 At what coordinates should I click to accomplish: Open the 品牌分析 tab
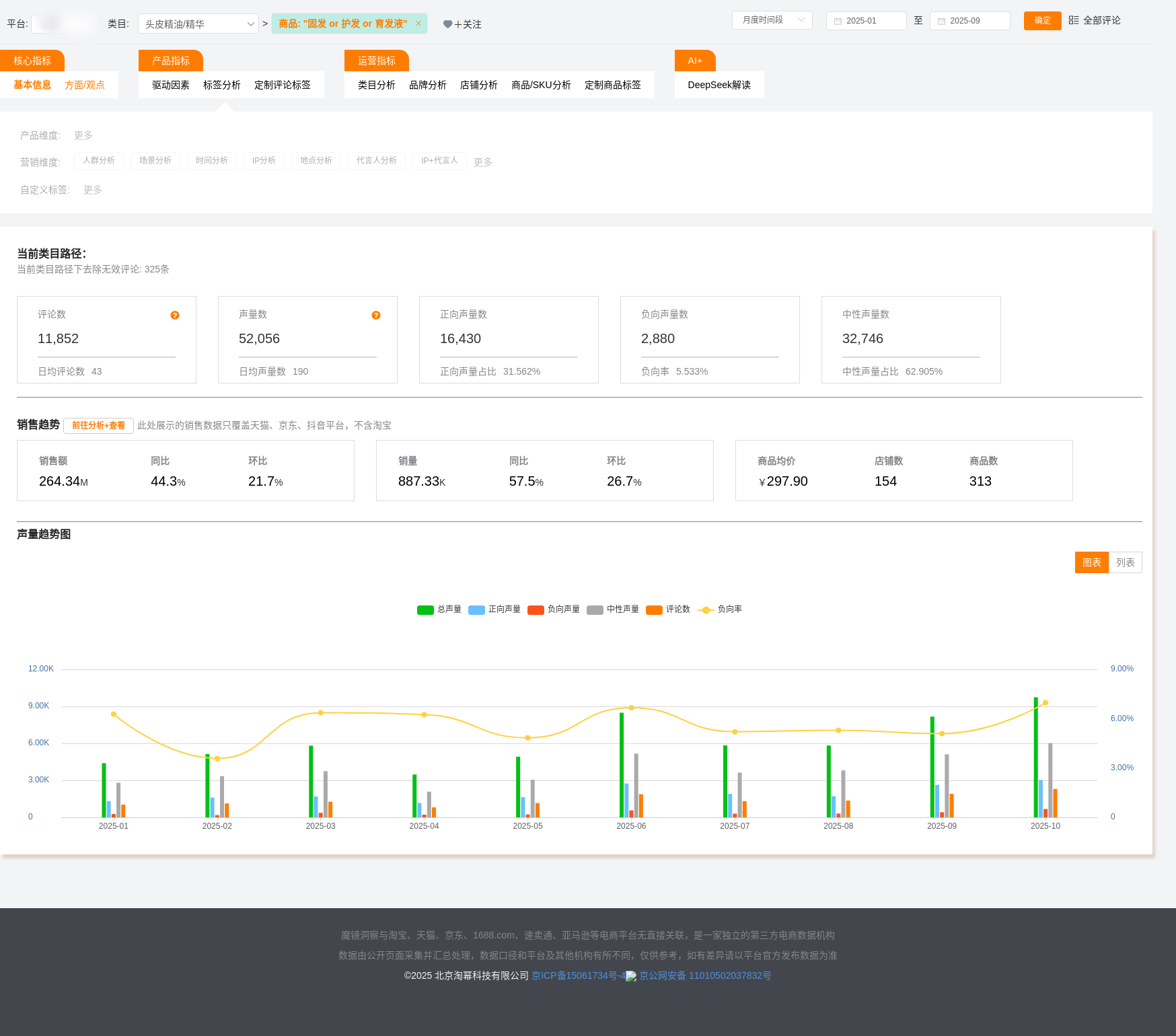point(427,85)
